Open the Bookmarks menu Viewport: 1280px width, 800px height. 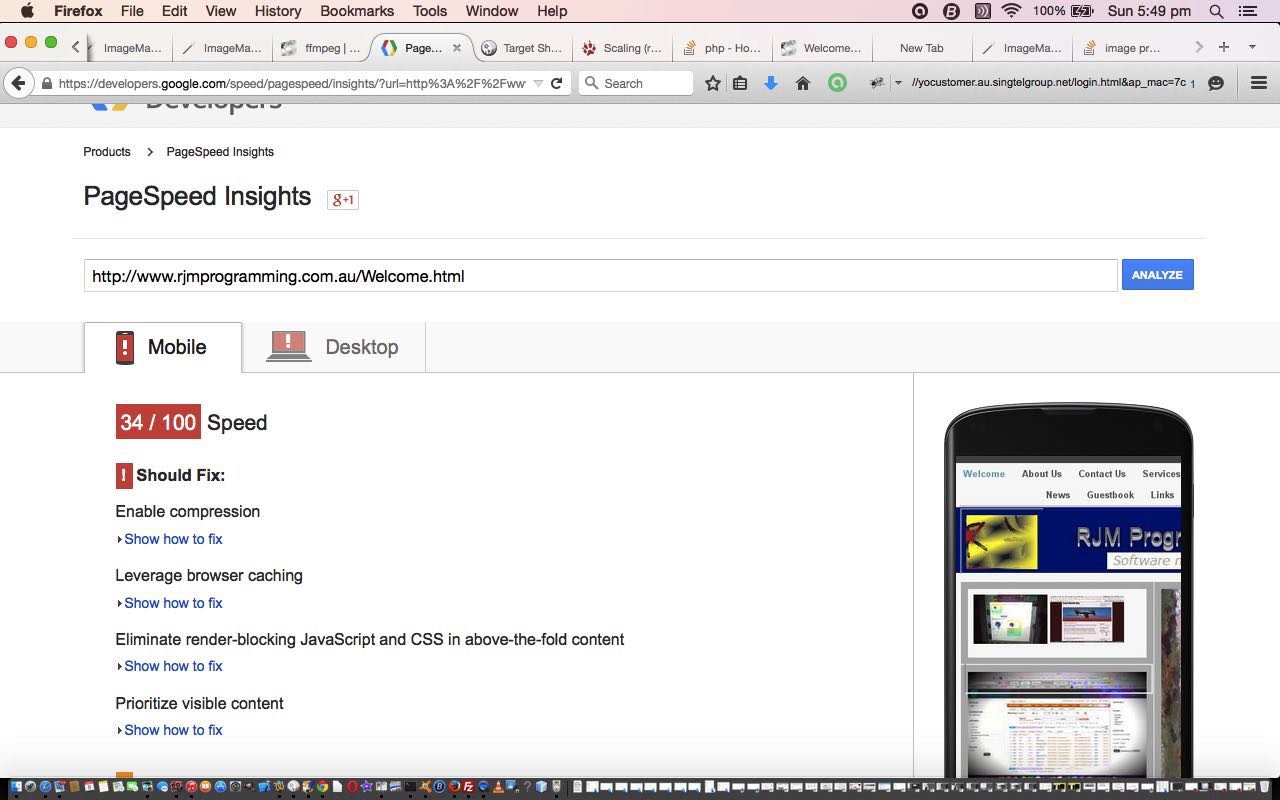click(x=356, y=11)
